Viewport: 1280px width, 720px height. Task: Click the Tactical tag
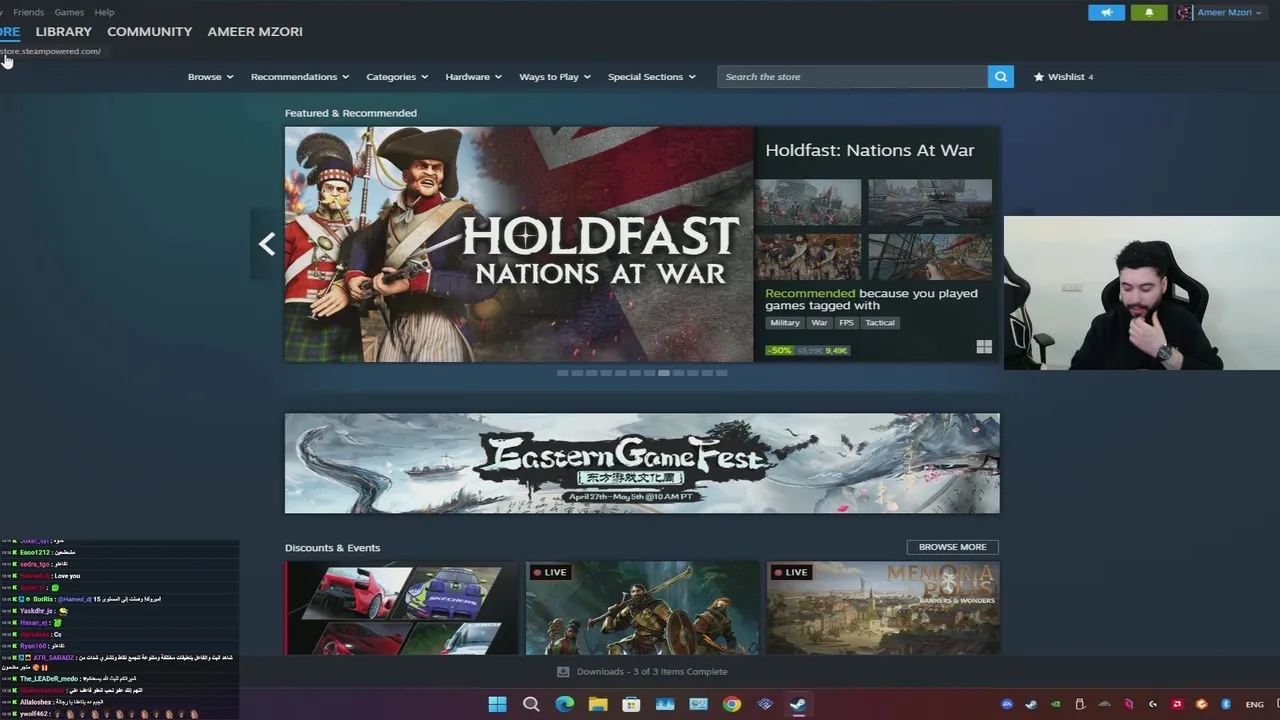(x=880, y=323)
